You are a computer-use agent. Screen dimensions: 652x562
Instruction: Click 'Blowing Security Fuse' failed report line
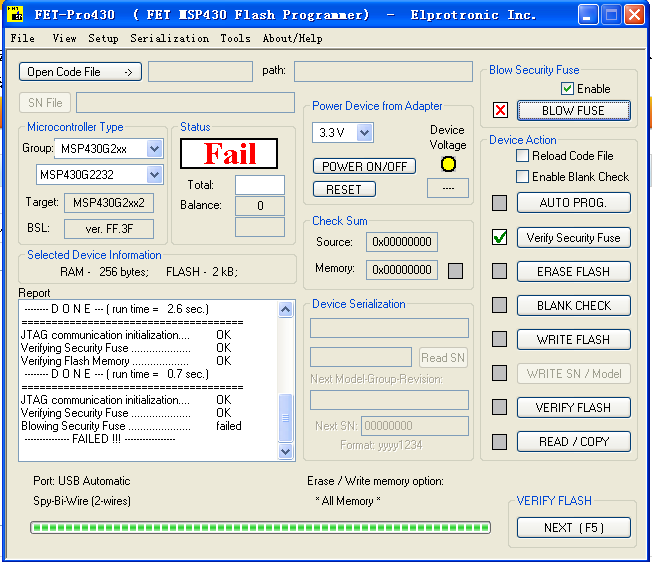click(x=131, y=426)
